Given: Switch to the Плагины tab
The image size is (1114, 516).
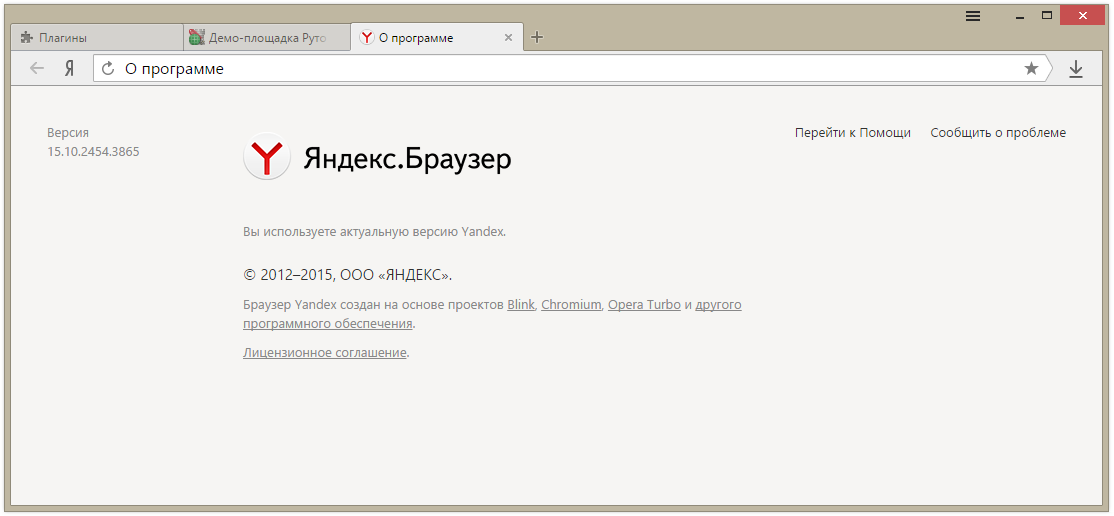Looking at the screenshot, I should pyautogui.click(x=95, y=38).
